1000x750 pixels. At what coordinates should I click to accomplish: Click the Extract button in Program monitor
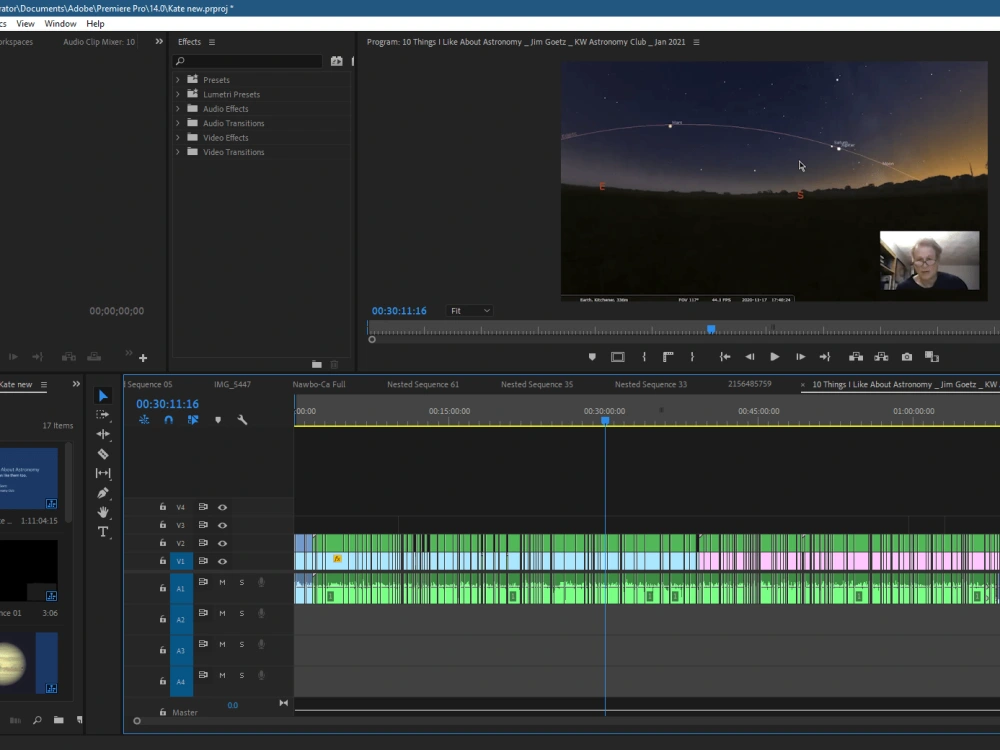[881, 357]
